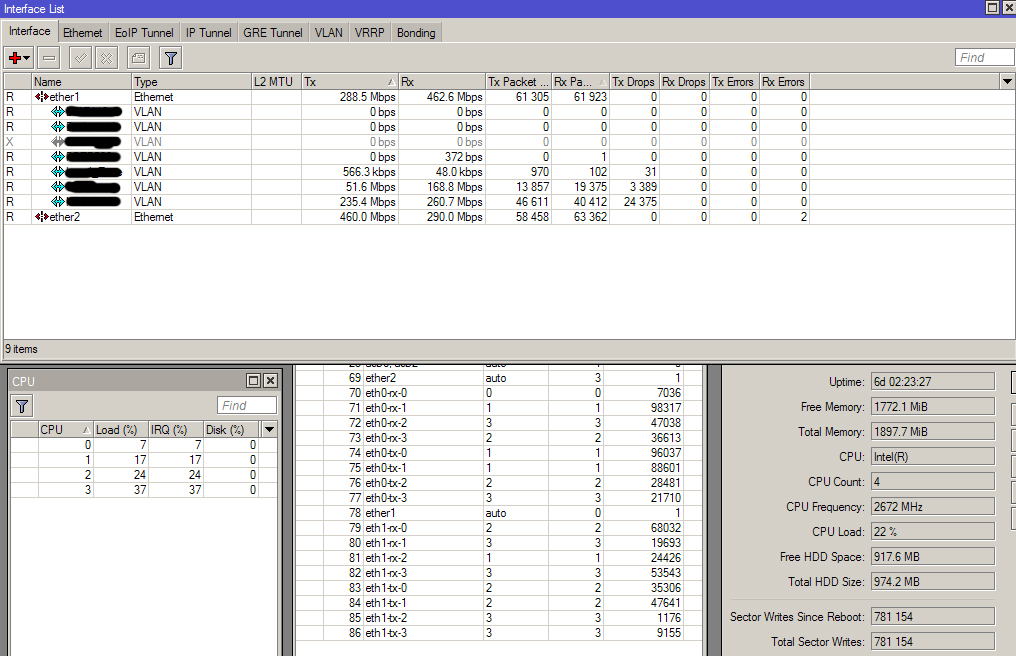Click the checkmark Enable button in the toolbar

81,58
